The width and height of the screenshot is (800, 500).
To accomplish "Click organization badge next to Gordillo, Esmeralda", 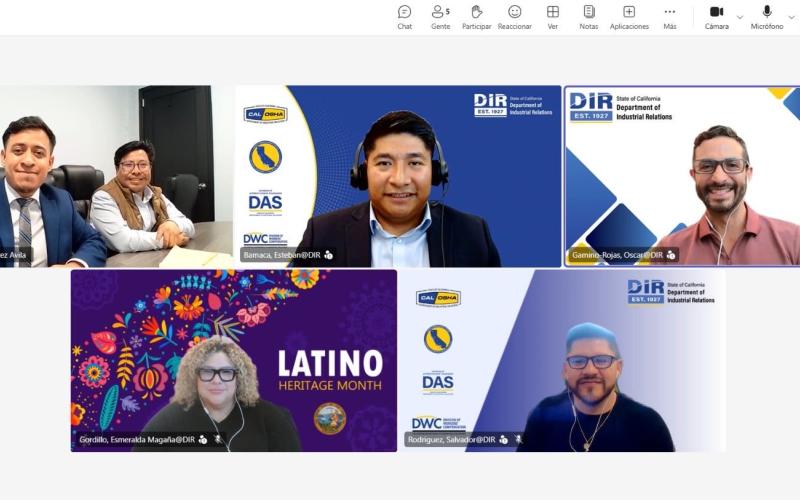I will coord(203,439).
